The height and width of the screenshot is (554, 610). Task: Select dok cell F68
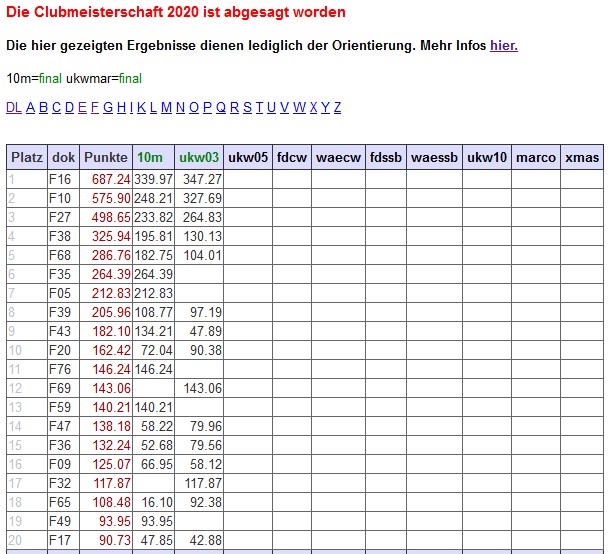[63, 255]
